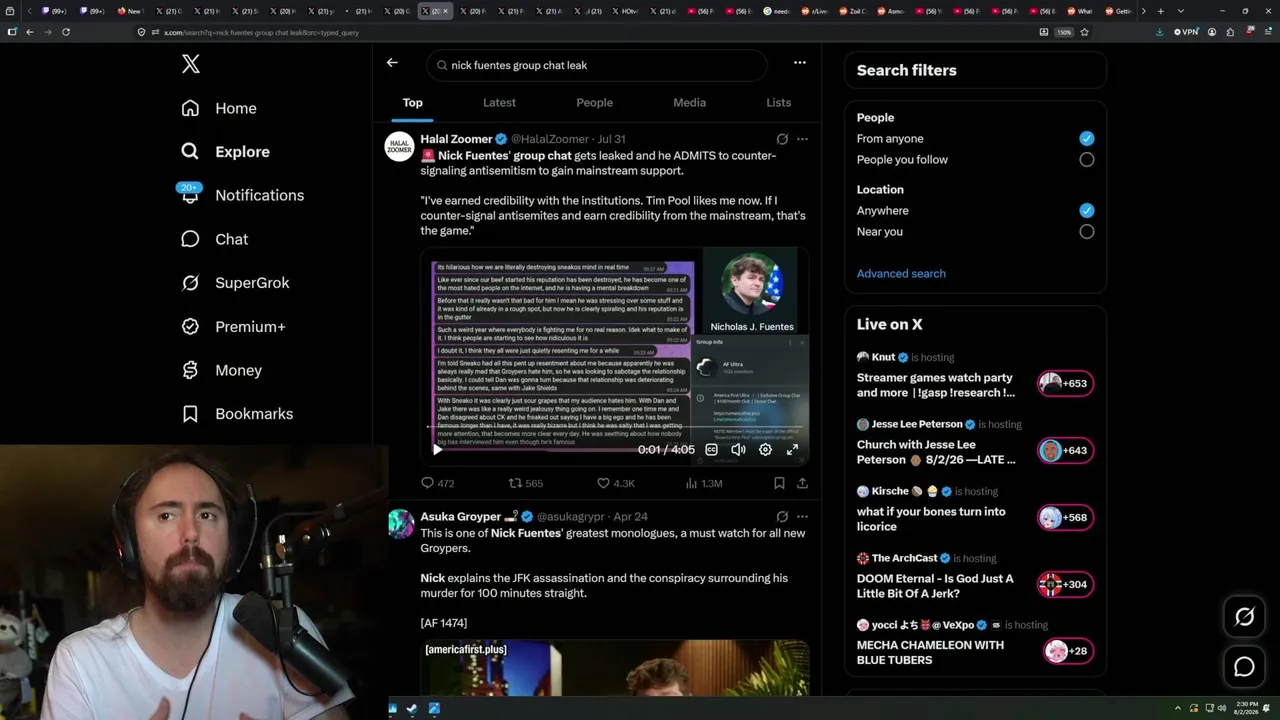This screenshot has width=1280, height=720.
Task: Join the Church with Jesse Lee Peterson space
Action: pos(936,452)
